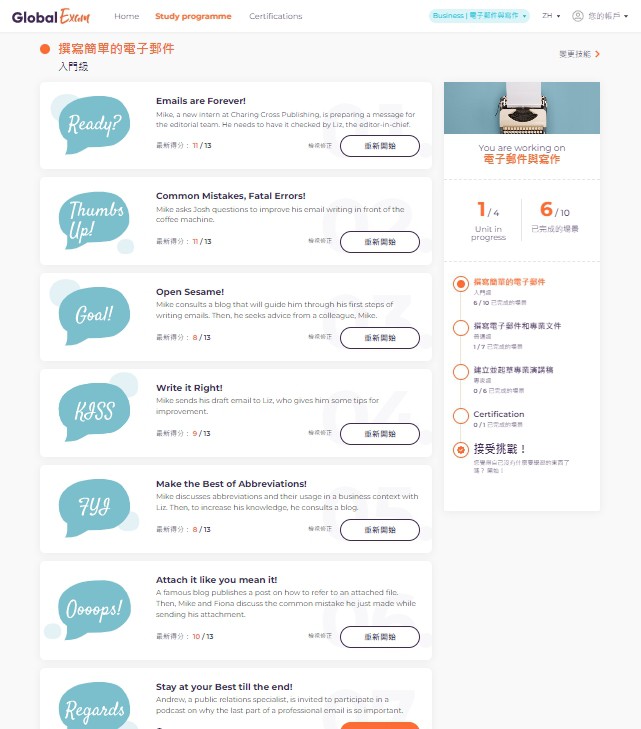
Task: Open the account user profile icon
Action: (577, 16)
